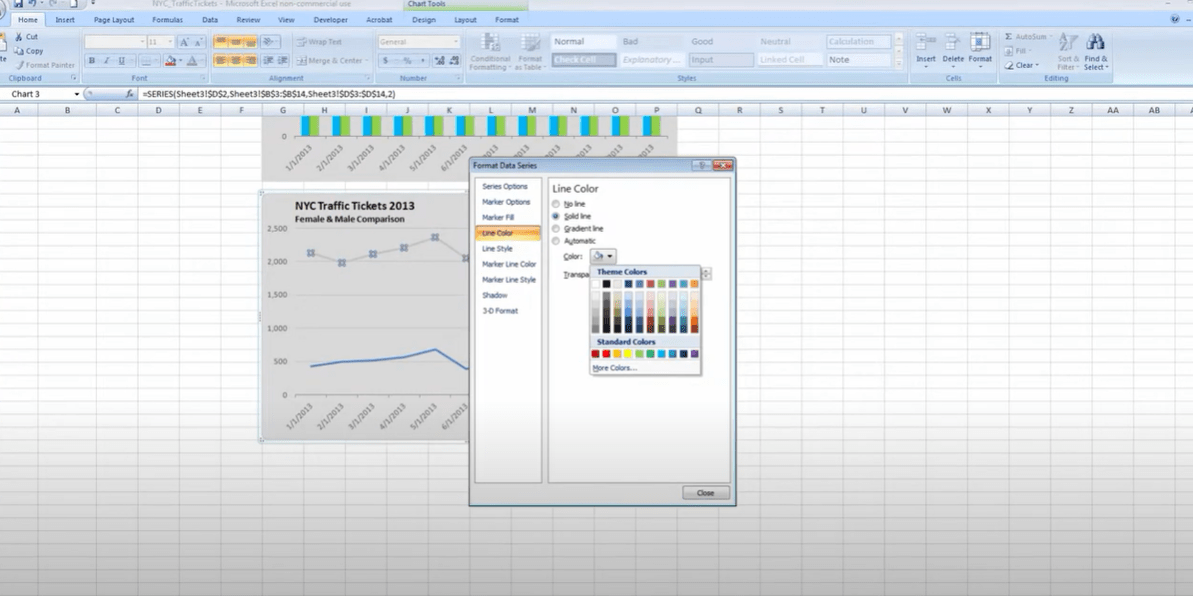Pick the red Standard Colors swatch
This screenshot has height=596, width=1193.
pos(606,353)
